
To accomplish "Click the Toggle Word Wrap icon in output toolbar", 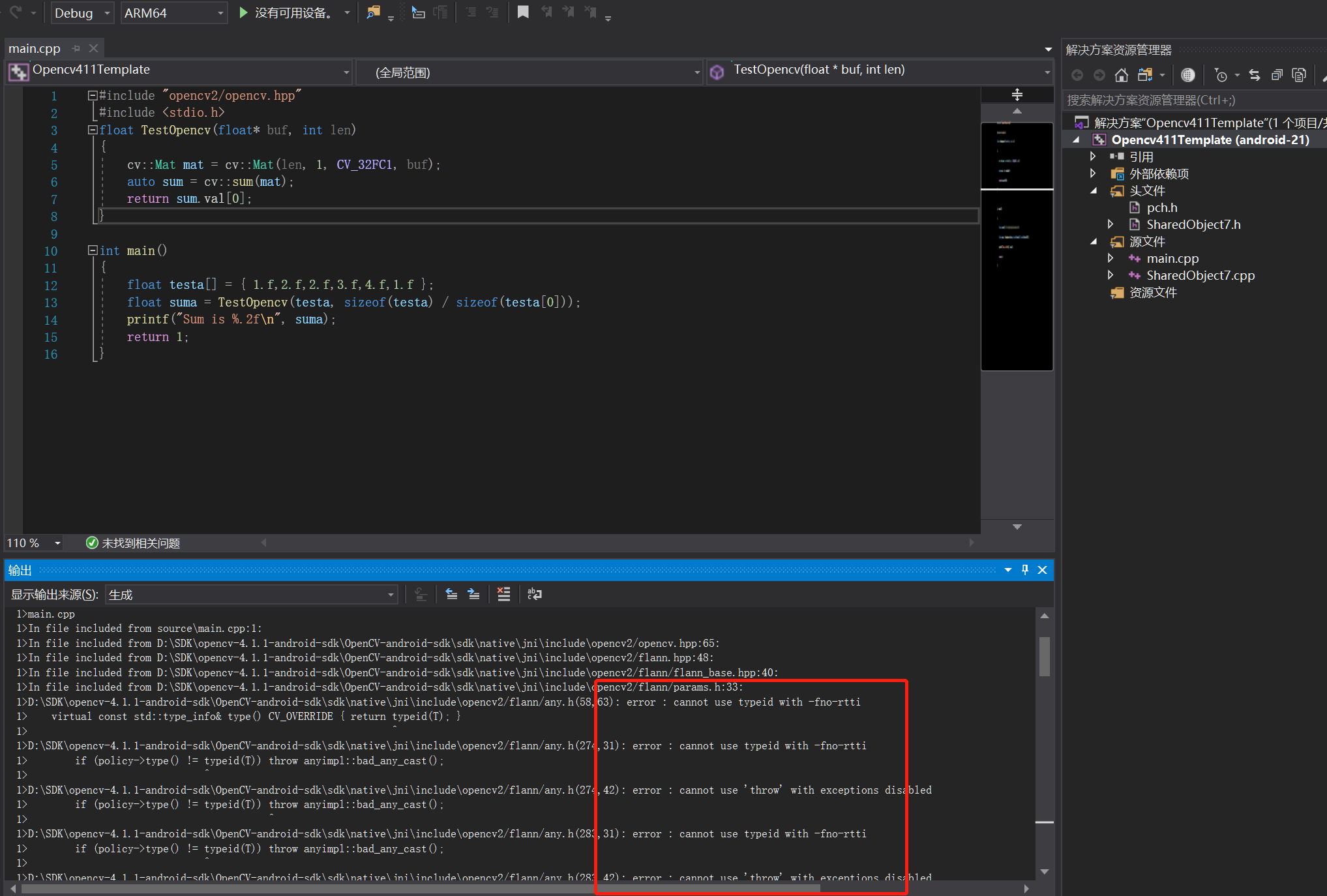I will pos(535,594).
